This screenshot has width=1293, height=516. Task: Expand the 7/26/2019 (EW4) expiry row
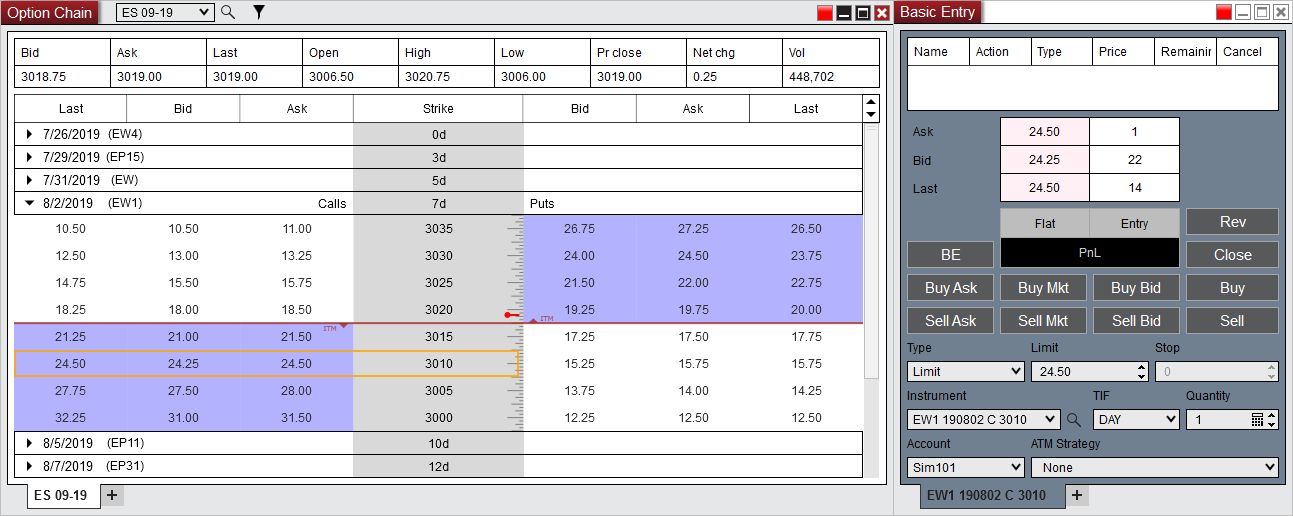tap(30, 134)
